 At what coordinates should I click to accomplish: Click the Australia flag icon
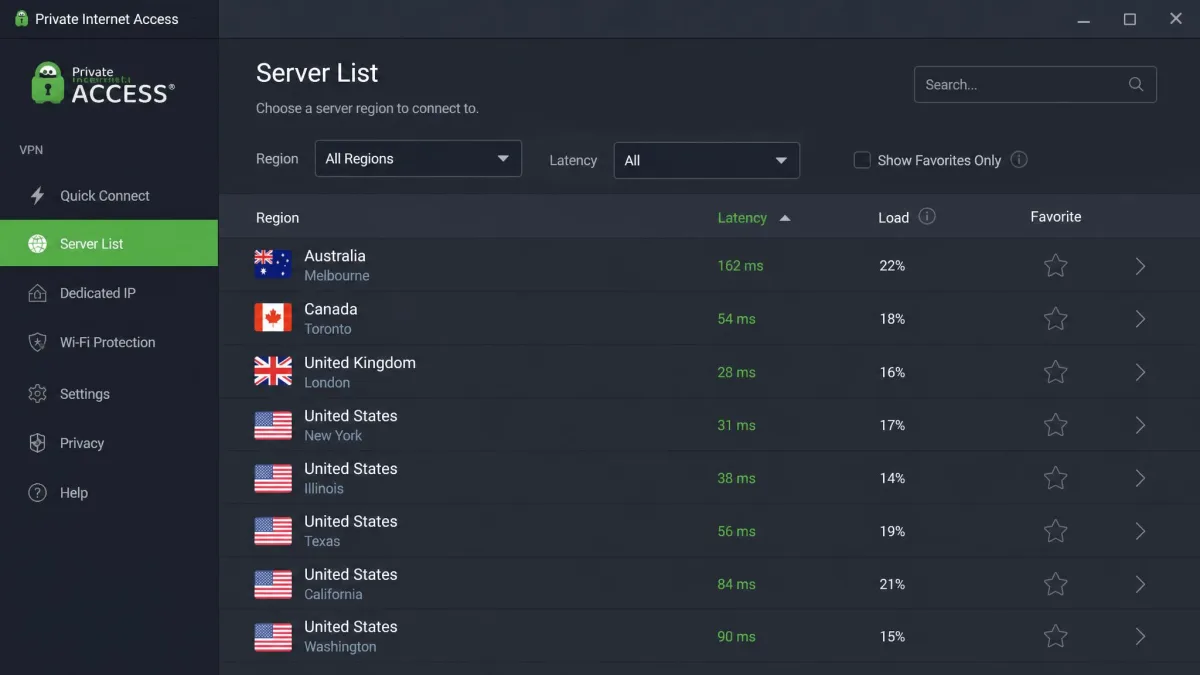click(273, 265)
